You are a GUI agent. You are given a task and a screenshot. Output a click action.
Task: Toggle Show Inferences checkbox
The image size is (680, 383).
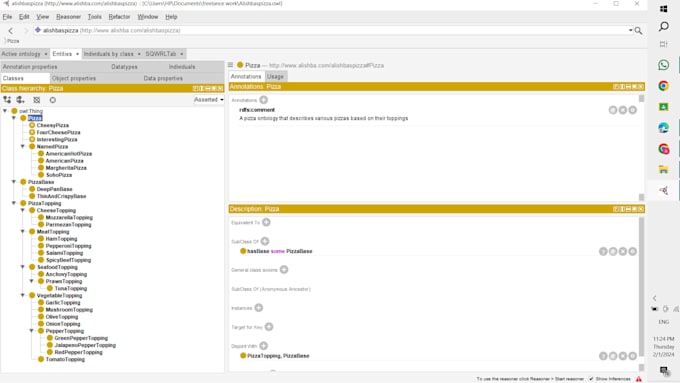(x=591, y=379)
